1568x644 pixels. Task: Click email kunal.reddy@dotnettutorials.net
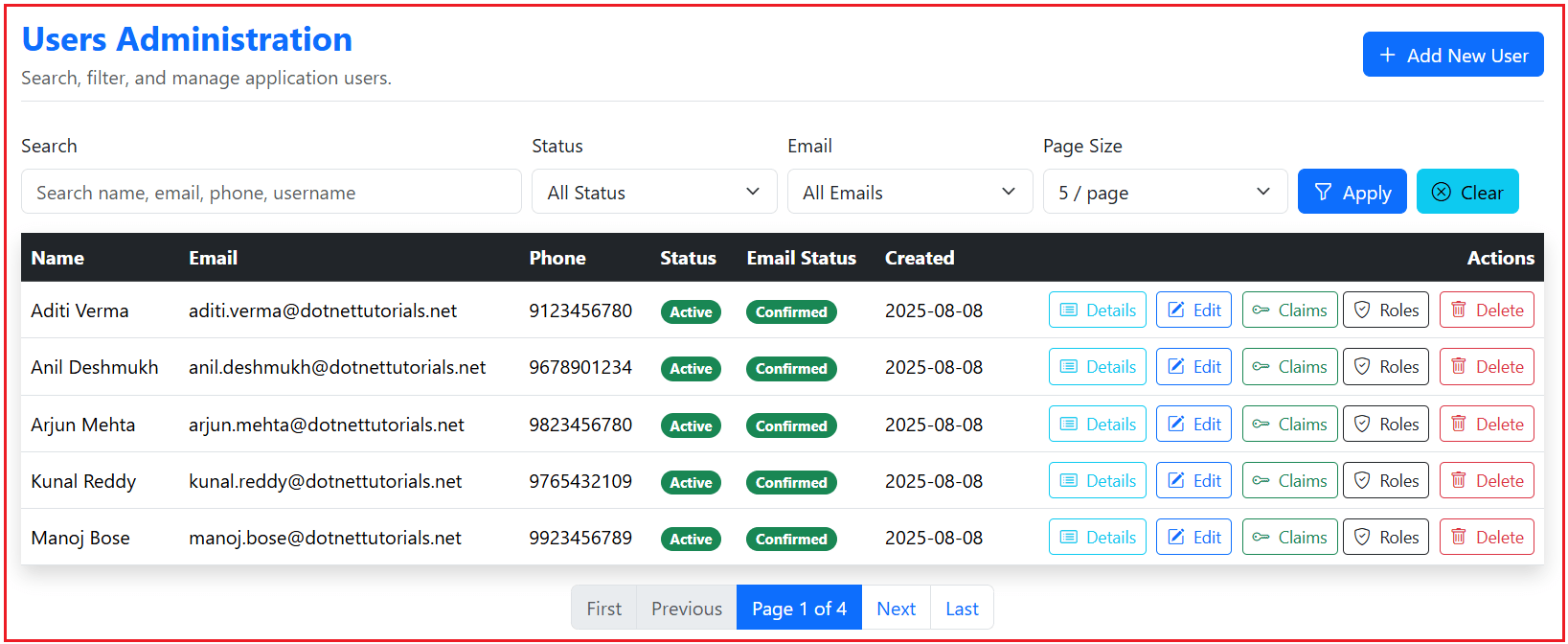326,481
